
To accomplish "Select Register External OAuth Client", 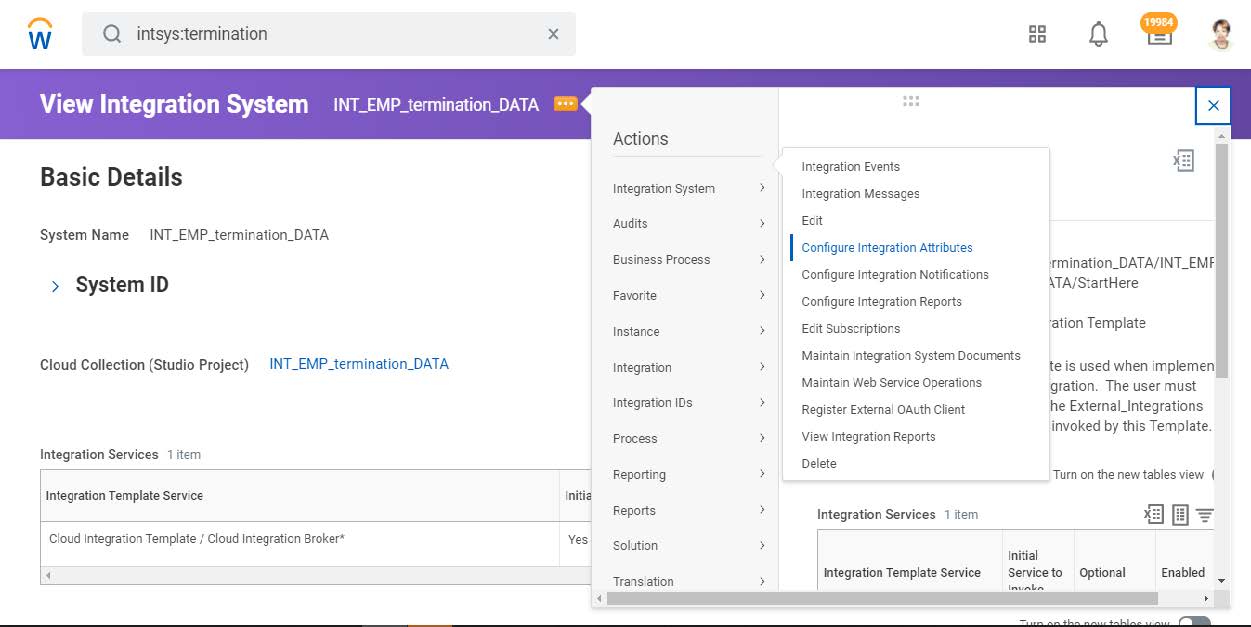I will click(883, 410).
